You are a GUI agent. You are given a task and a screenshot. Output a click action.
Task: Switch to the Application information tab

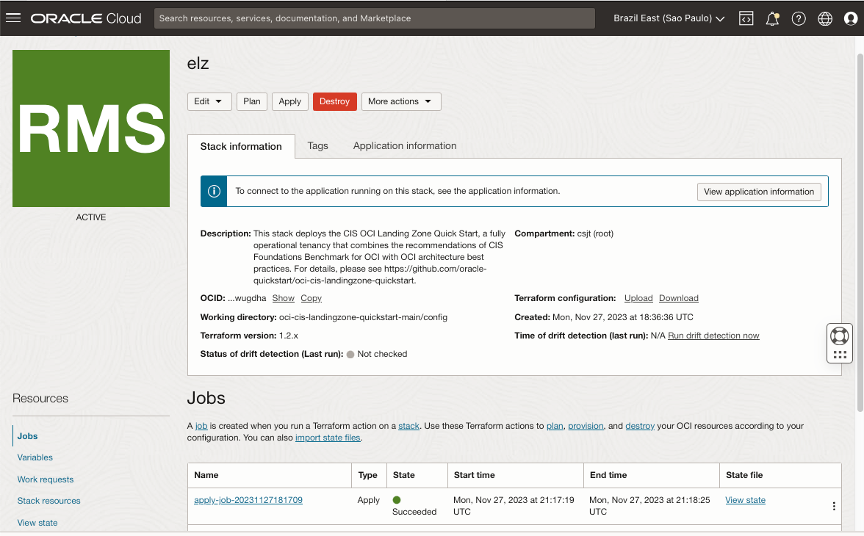tap(404, 146)
